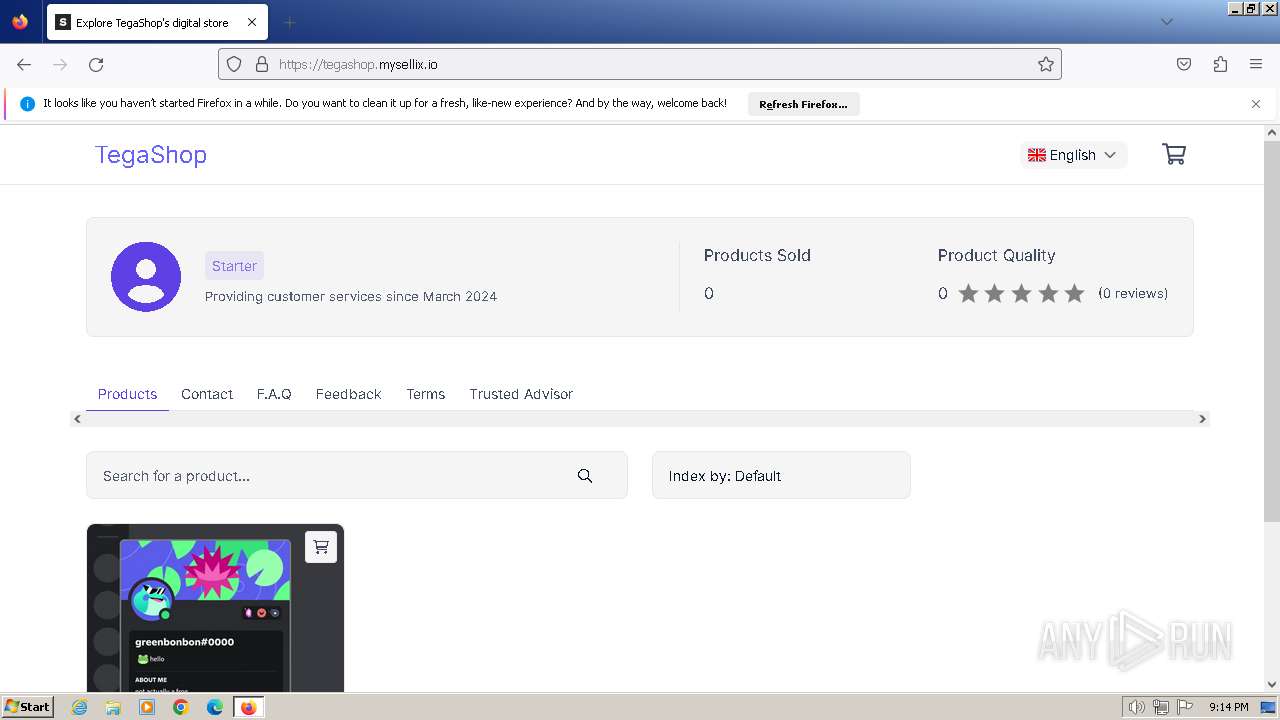Launch Chrome from the taskbar

tap(180, 707)
